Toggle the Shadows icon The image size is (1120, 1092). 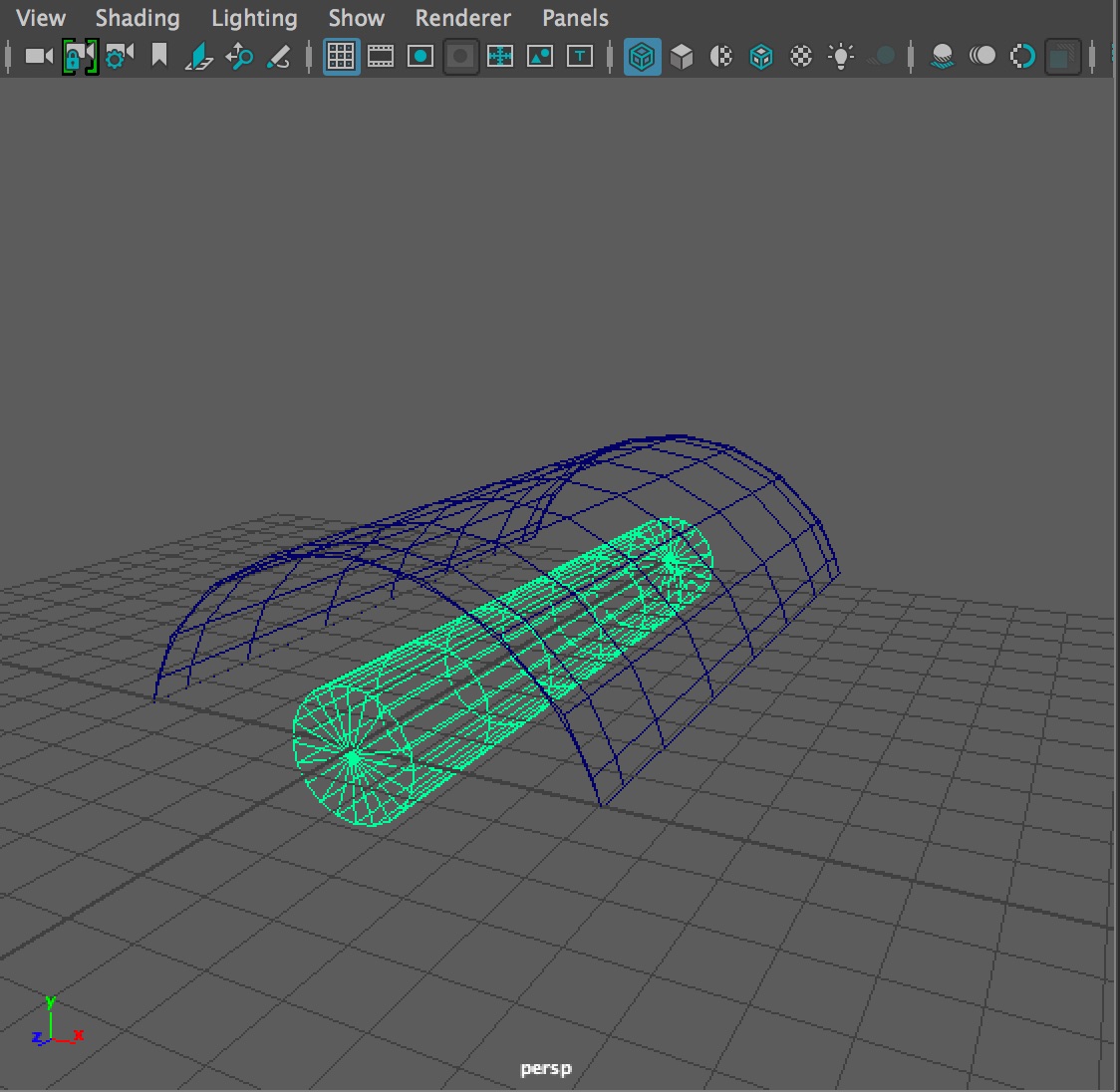[x=882, y=57]
